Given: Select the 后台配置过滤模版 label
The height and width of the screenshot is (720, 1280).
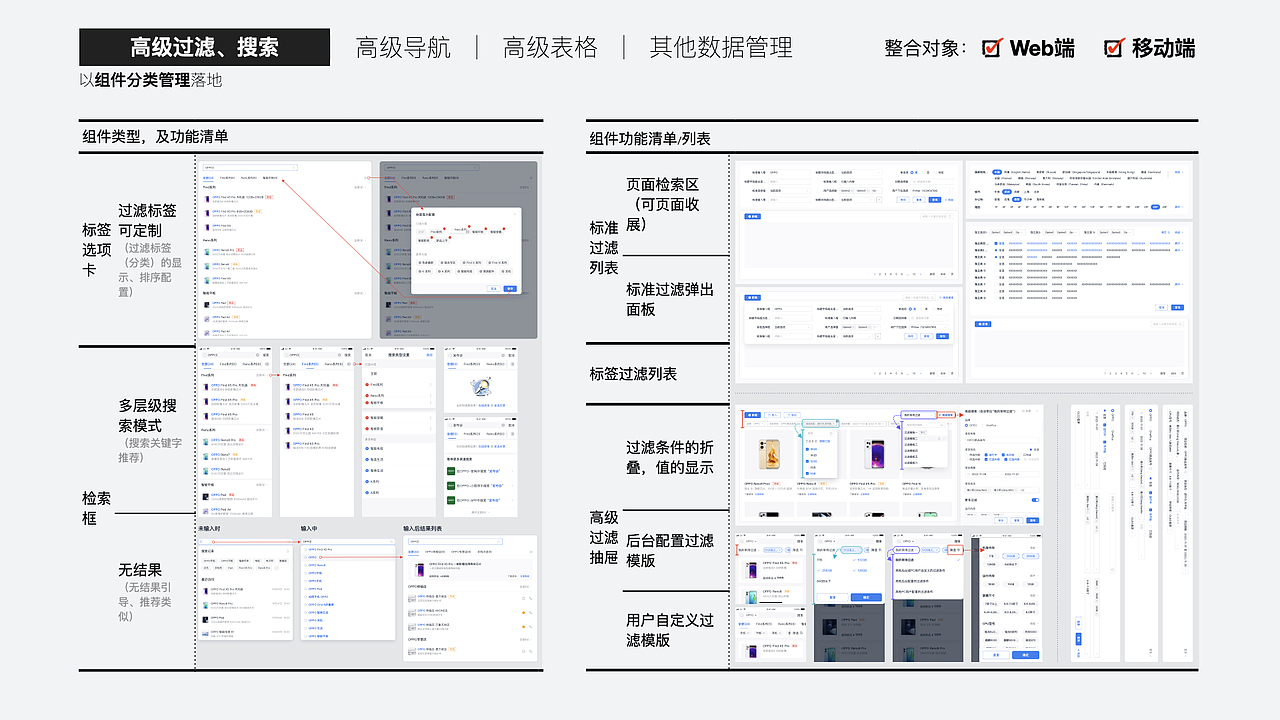Looking at the screenshot, I should click(670, 550).
